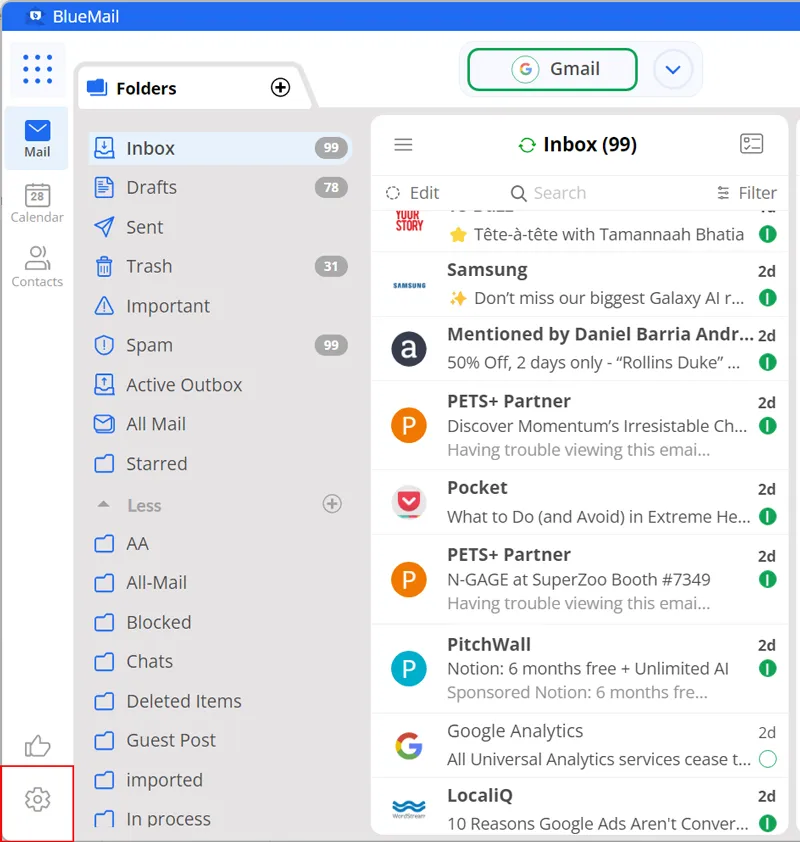This screenshot has height=842, width=800.
Task: Open email 'What to Do (and Avoid) in Extreme He...'
Action: (580, 502)
